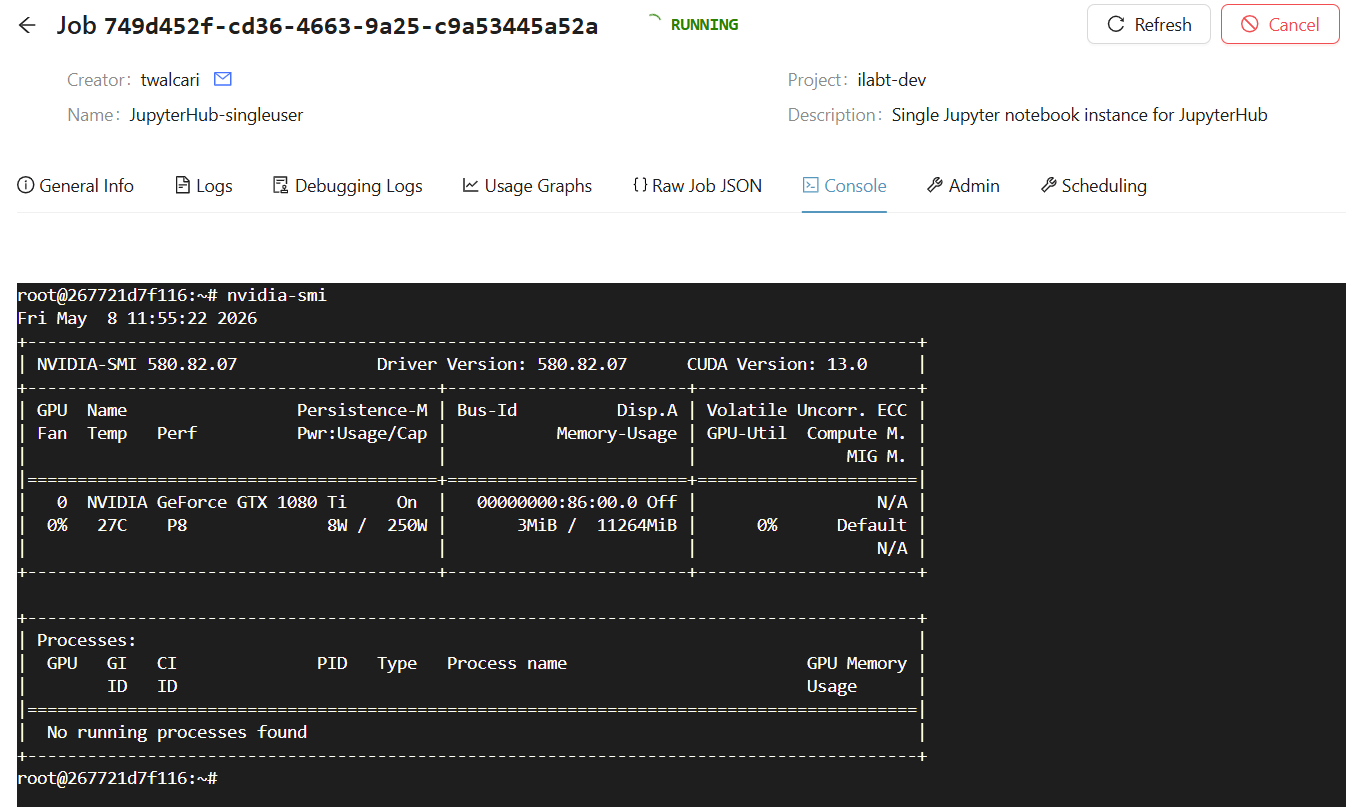
Task: Click the email envelope icon beside twalcari
Action: [x=223, y=79]
